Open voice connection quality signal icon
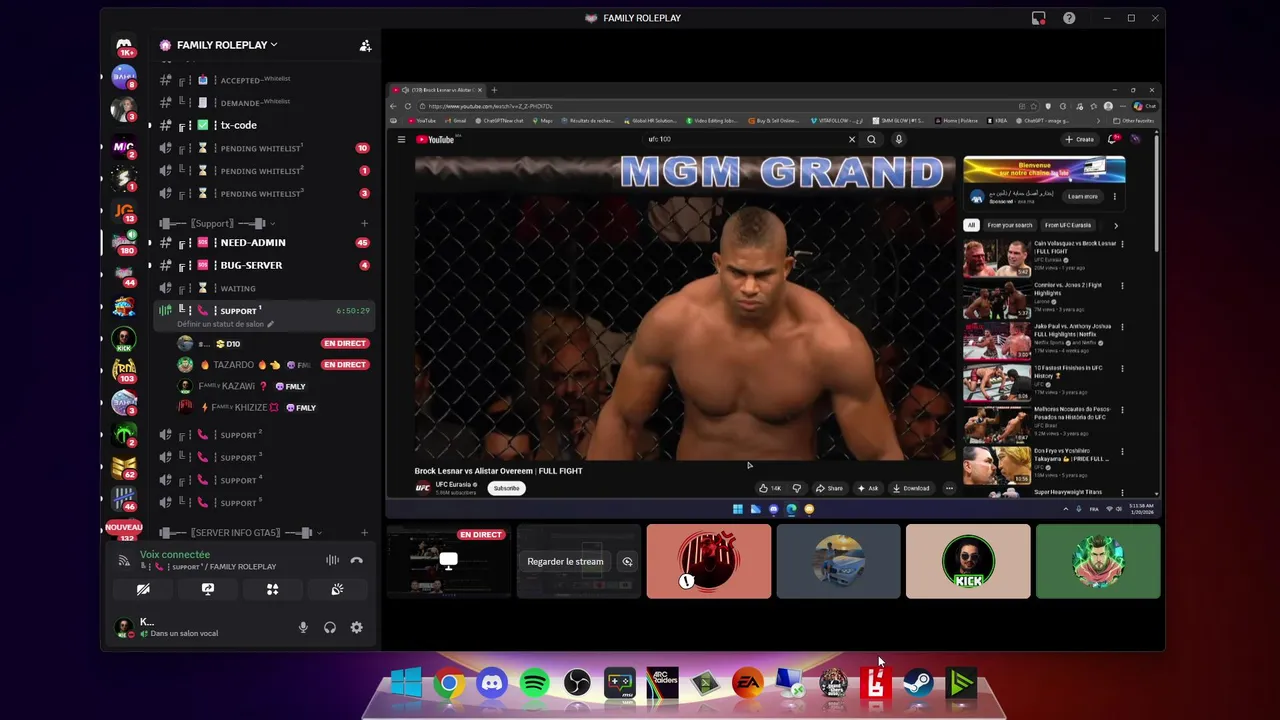This screenshot has width=1280, height=720. 124,561
